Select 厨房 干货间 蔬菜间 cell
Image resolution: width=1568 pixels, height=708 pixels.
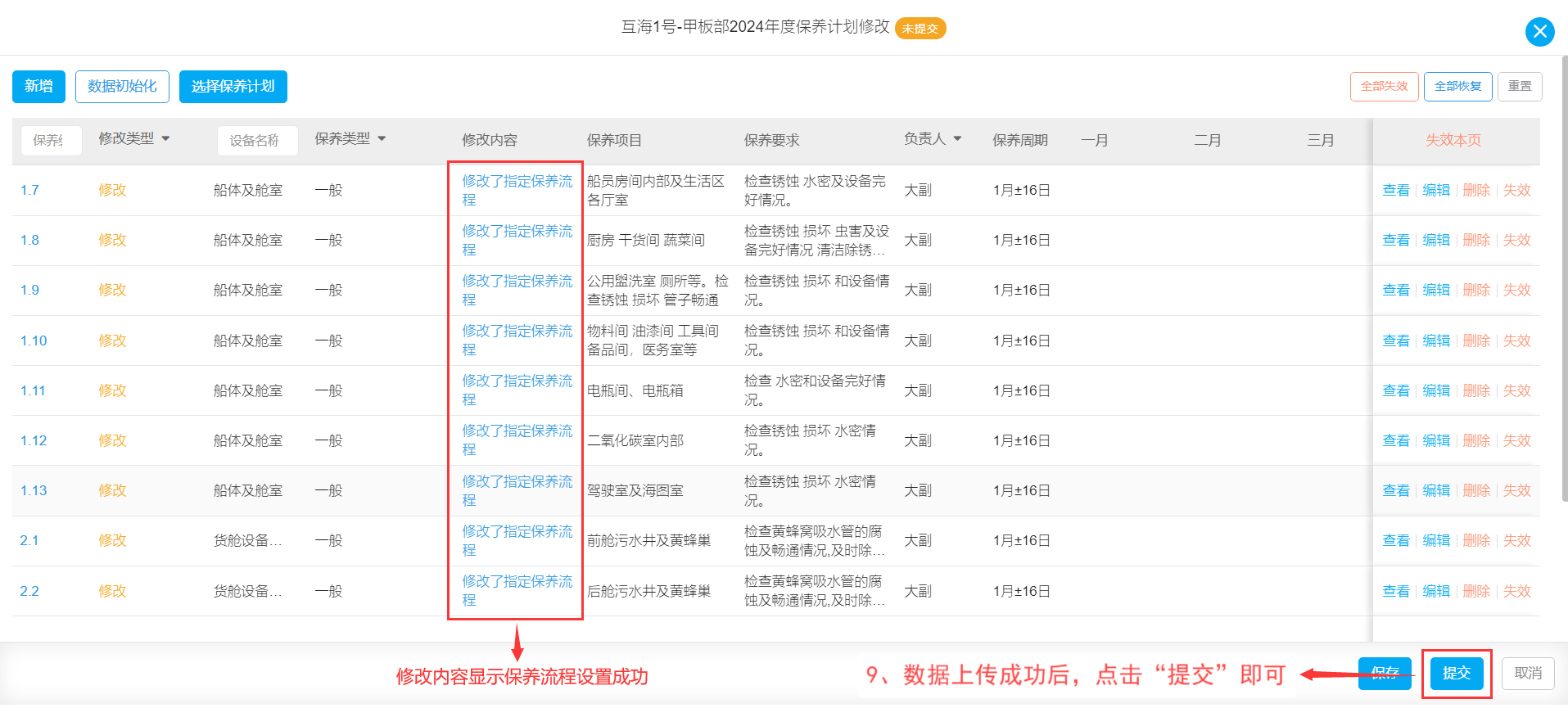646,240
